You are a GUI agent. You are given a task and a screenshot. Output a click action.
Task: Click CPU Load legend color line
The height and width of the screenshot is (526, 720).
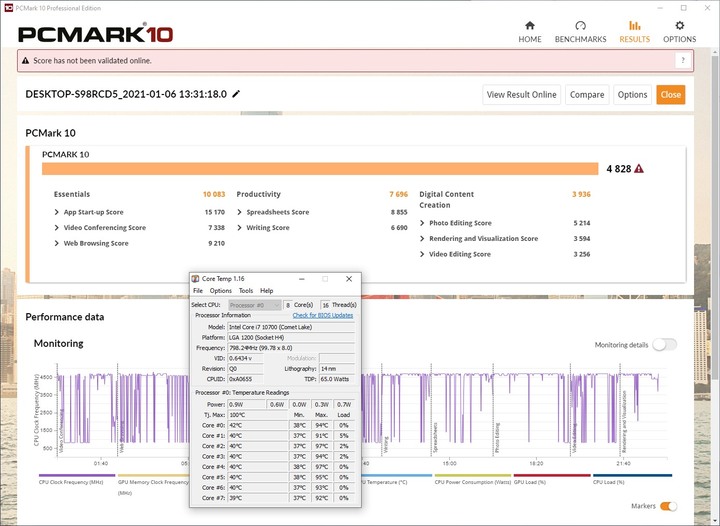[x=632, y=476]
